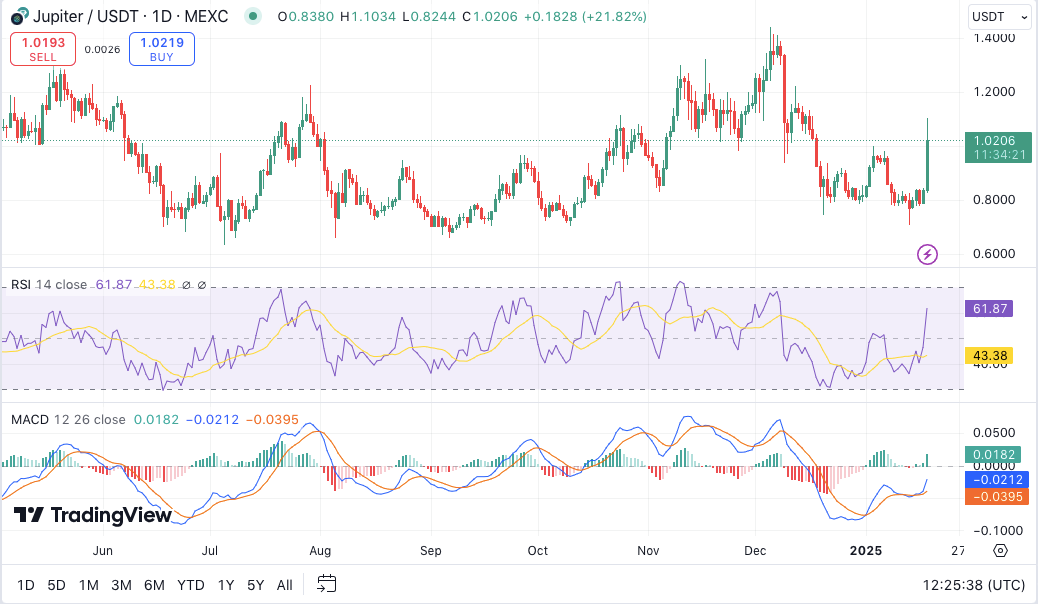This screenshot has height=604, width=1038.
Task: Click the high price H1.1034 value
Action: 368,17
